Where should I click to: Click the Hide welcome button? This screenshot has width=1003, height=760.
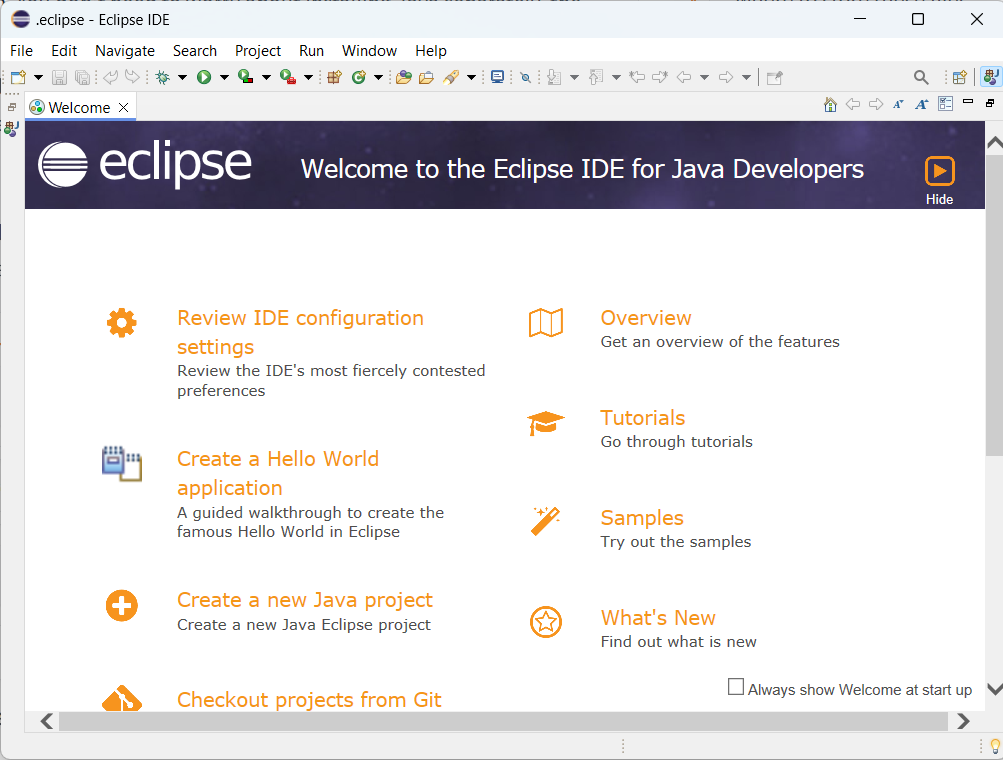940,180
